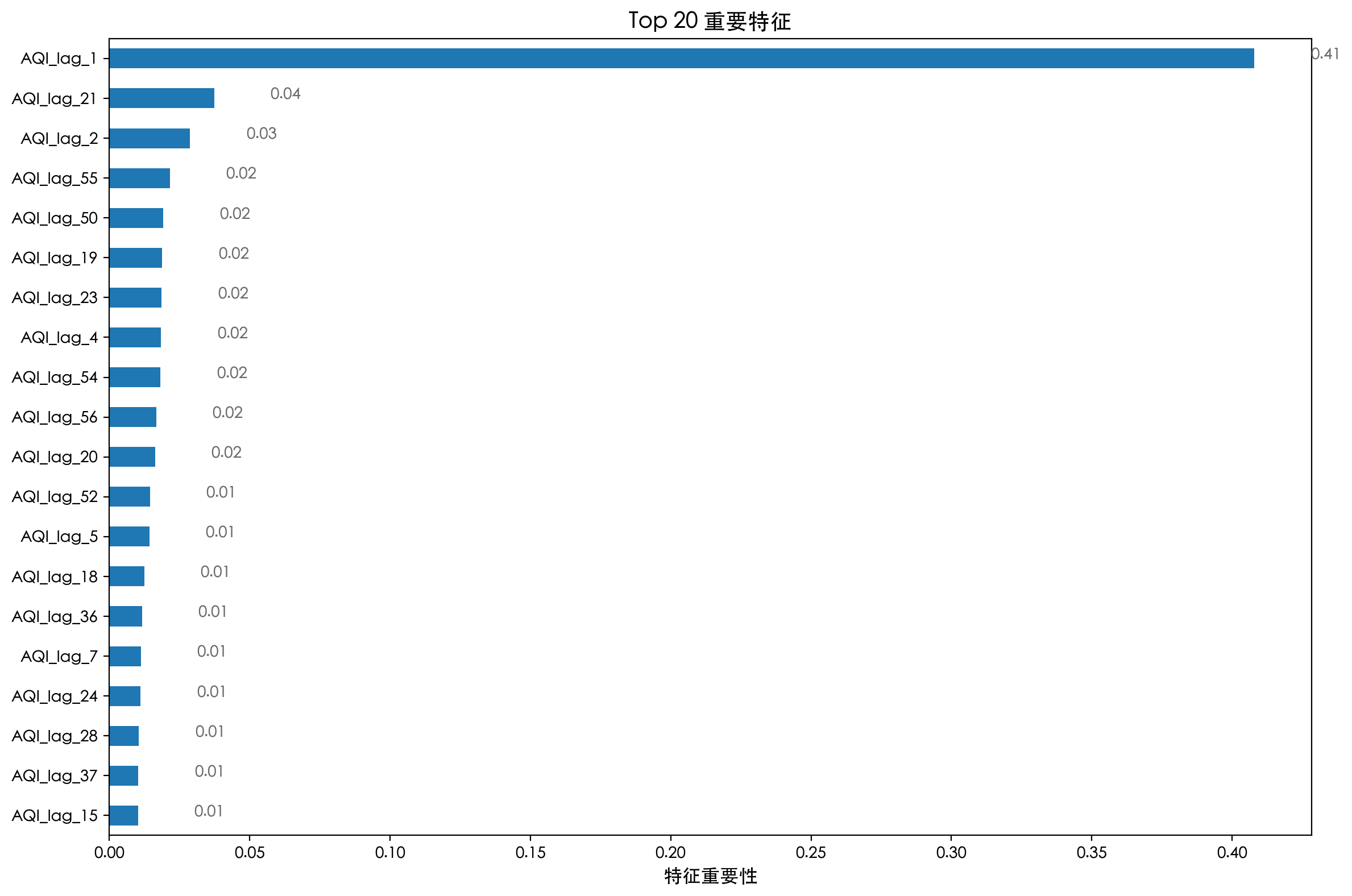The height and width of the screenshot is (896, 1352).
Task: Click the AQI_lag_4 bar
Action: (x=135, y=338)
